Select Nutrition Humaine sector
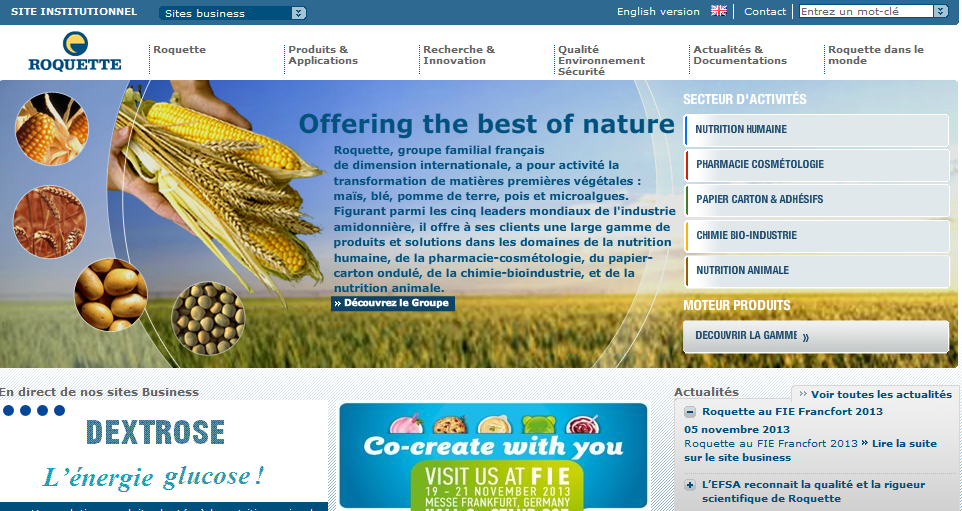This screenshot has height=511, width=962. click(x=817, y=130)
